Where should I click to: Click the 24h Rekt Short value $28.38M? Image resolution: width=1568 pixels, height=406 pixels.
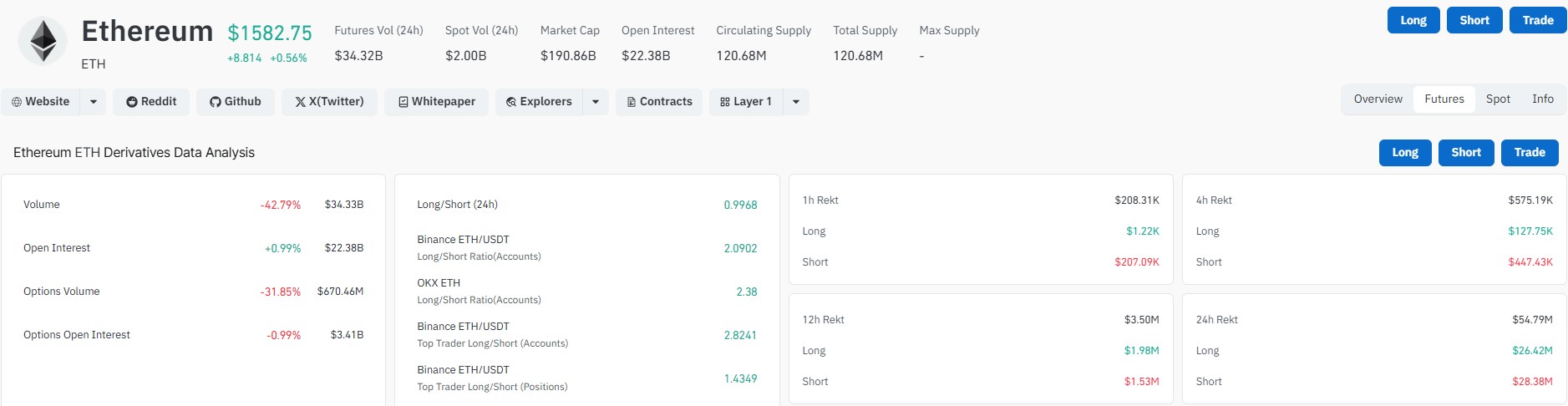pos(1532,382)
